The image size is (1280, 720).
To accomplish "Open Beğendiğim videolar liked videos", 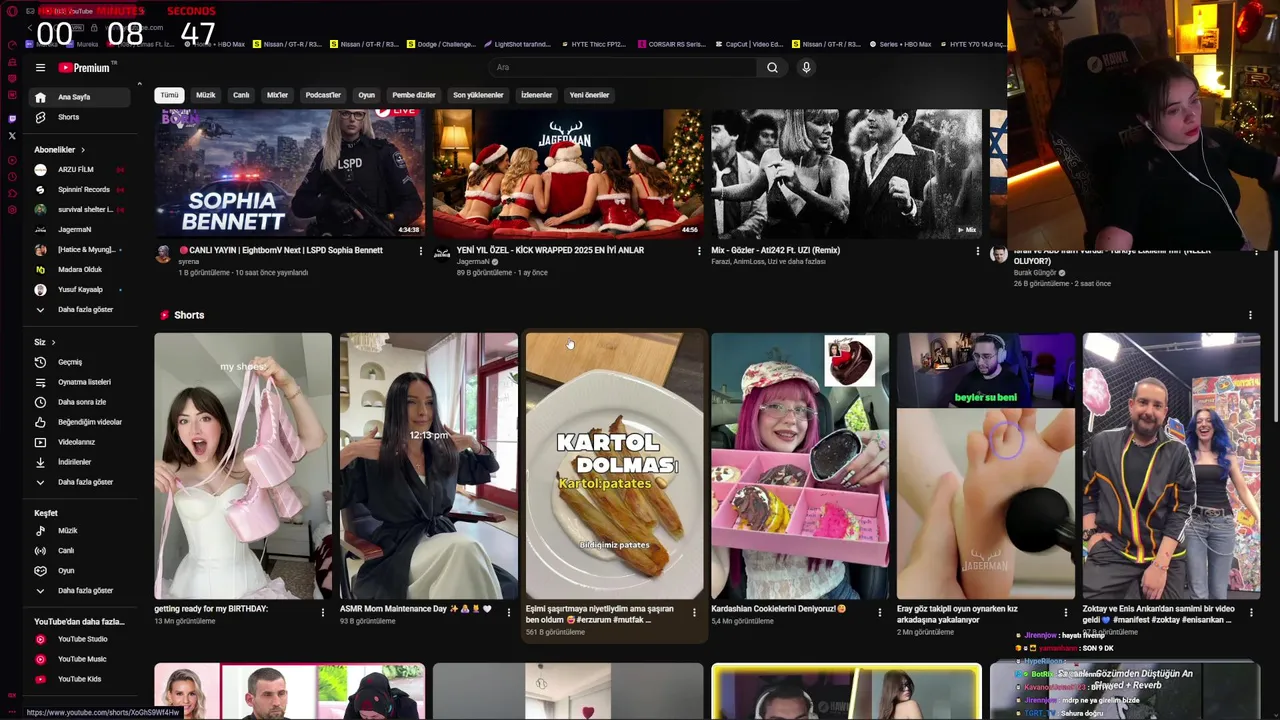I will [80, 422].
